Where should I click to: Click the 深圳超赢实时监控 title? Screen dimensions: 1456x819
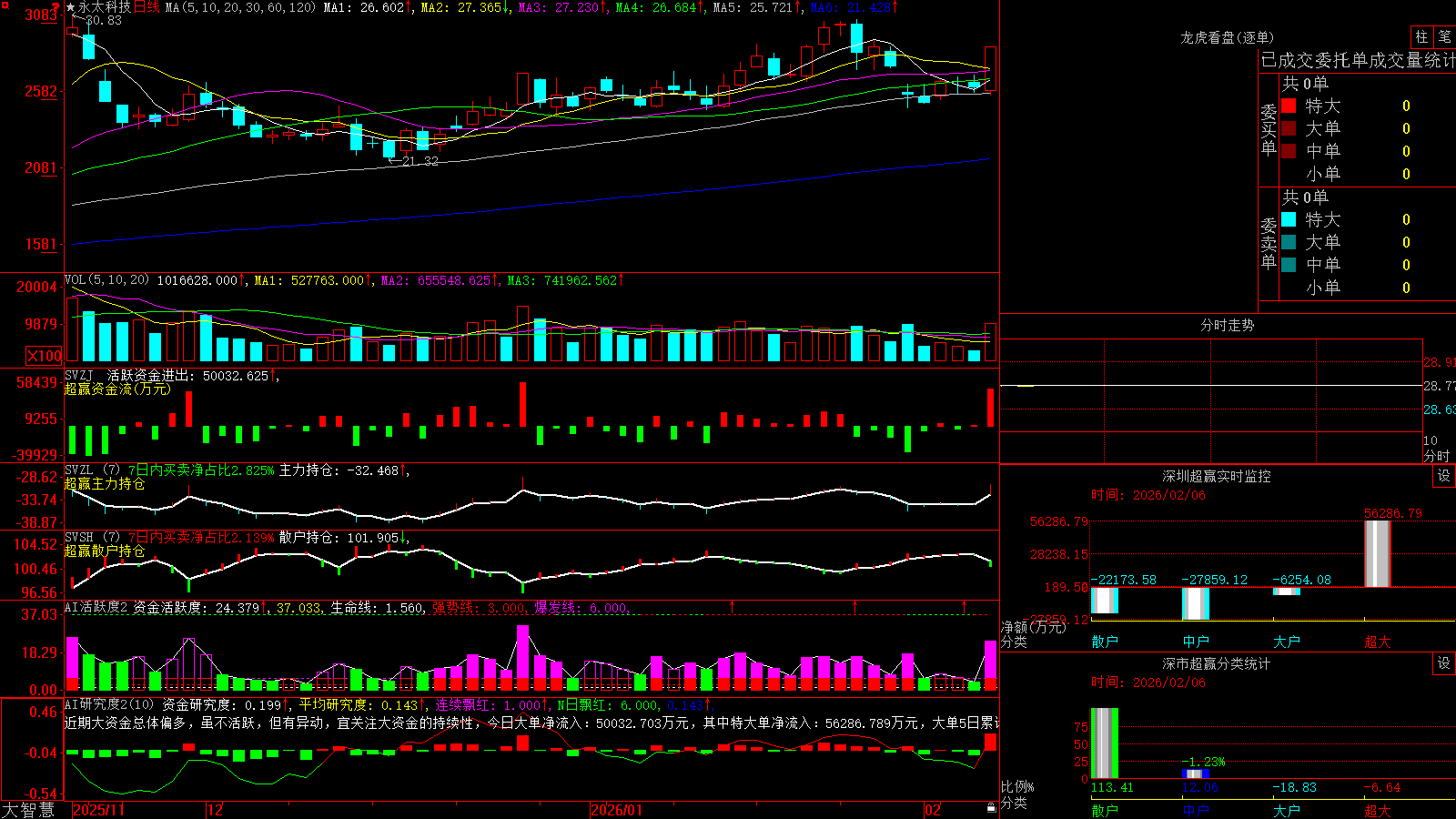click(1217, 476)
